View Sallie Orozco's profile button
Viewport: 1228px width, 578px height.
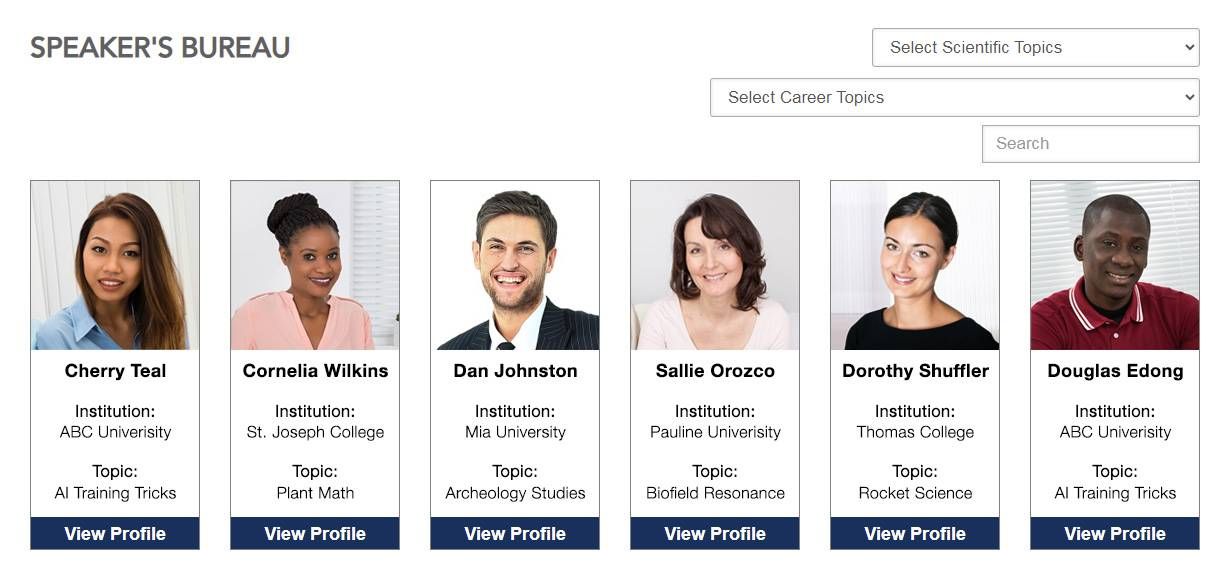(x=715, y=533)
